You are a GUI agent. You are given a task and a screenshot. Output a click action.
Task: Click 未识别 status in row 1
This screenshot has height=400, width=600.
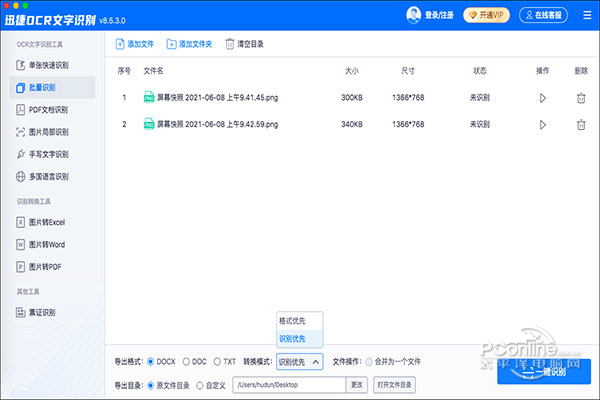(480, 98)
